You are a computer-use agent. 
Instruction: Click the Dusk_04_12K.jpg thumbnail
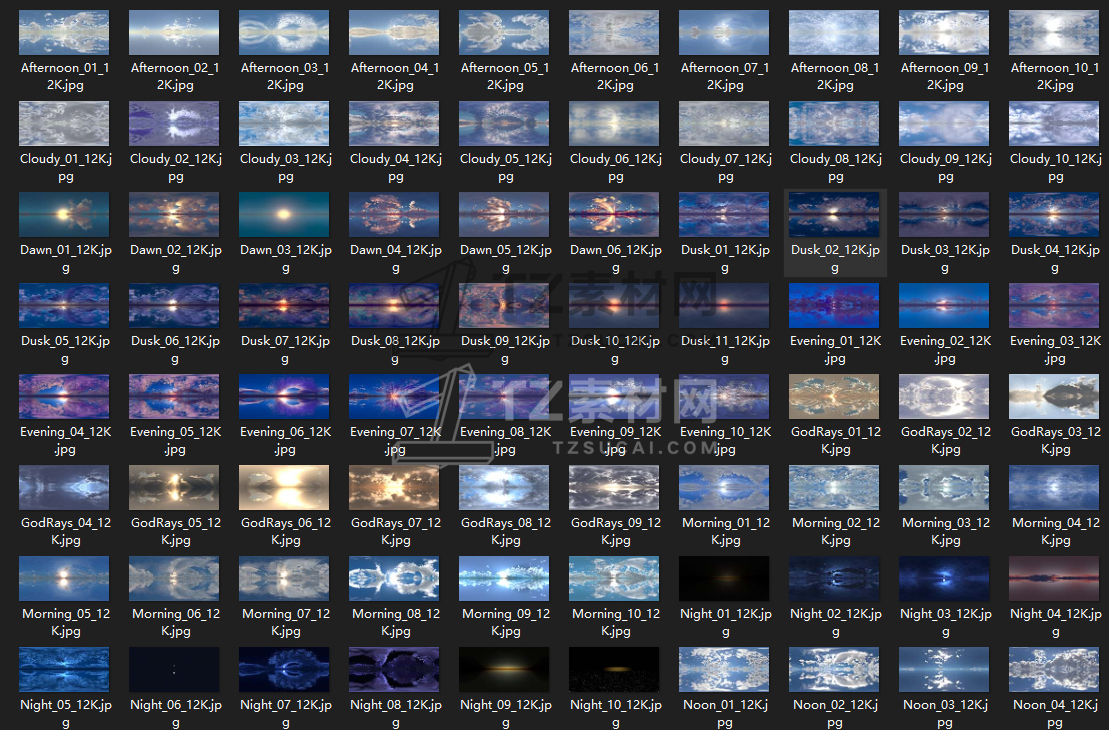[1054, 214]
